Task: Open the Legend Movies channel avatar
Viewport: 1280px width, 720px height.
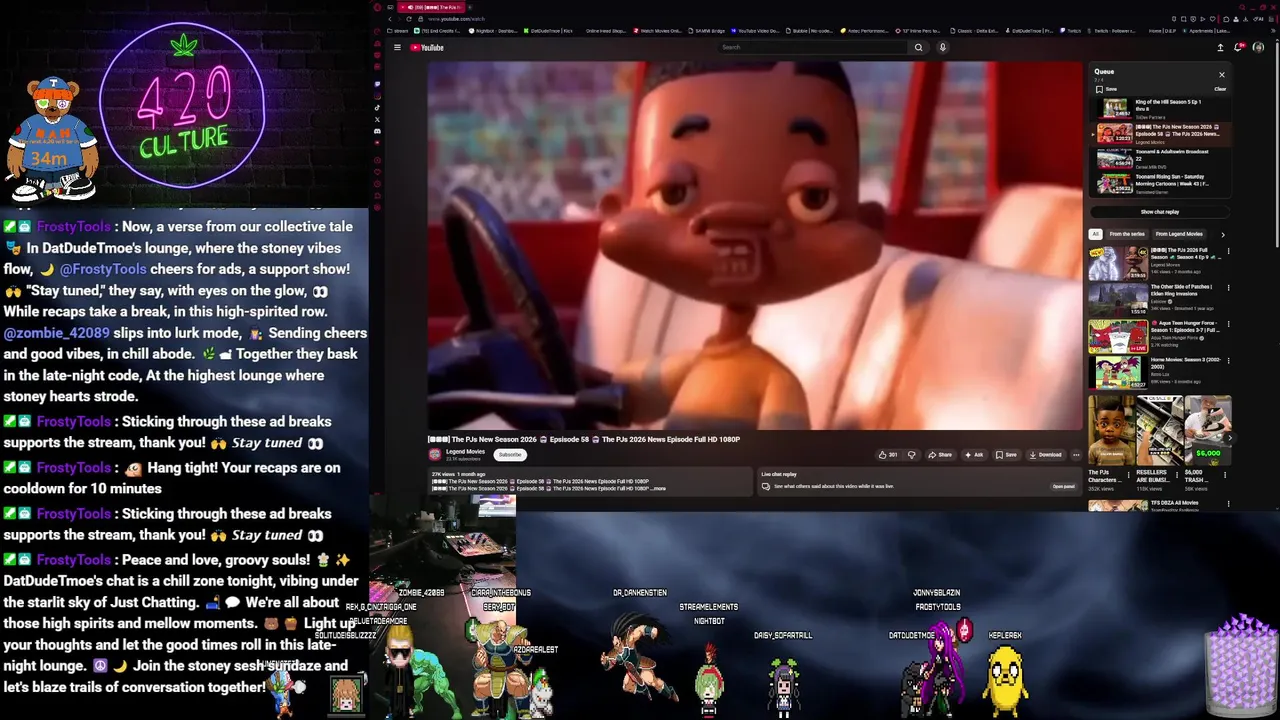Action: pos(435,454)
